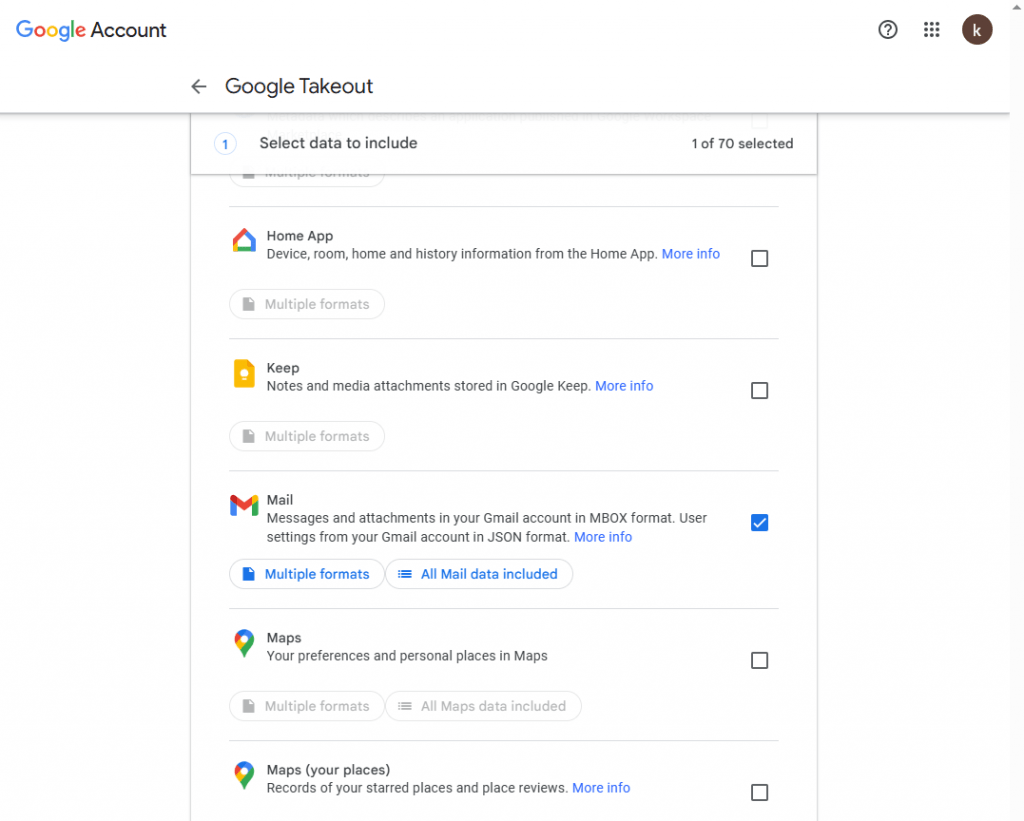Click the Maps title text
The height and width of the screenshot is (821, 1024).
pyautogui.click(x=284, y=637)
